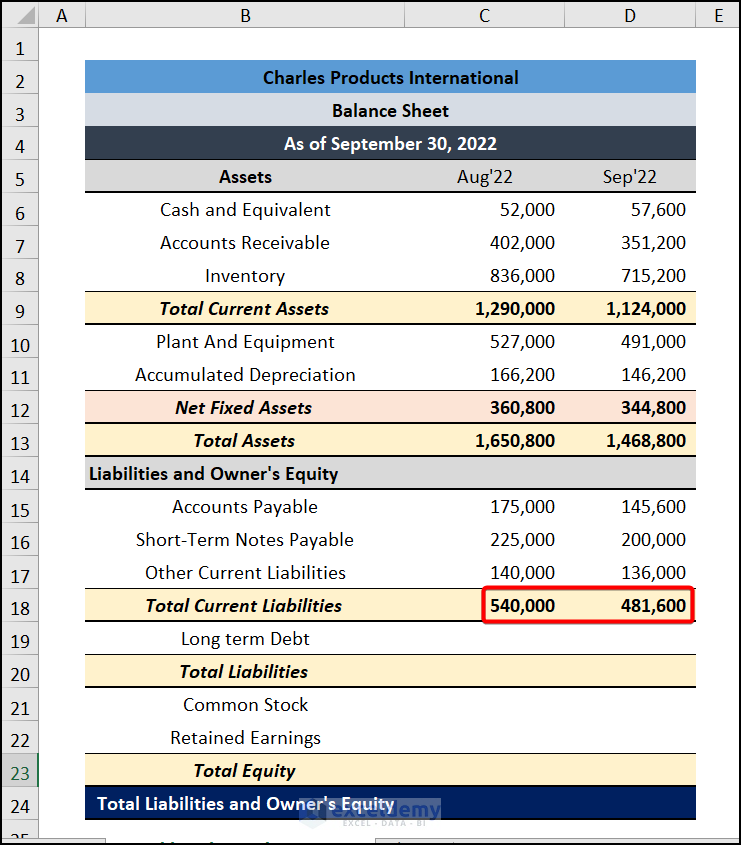Click the Balance Sheet heading cell
Image resolution: width=741 pixels, height=845 pixels.
point(390,111)
